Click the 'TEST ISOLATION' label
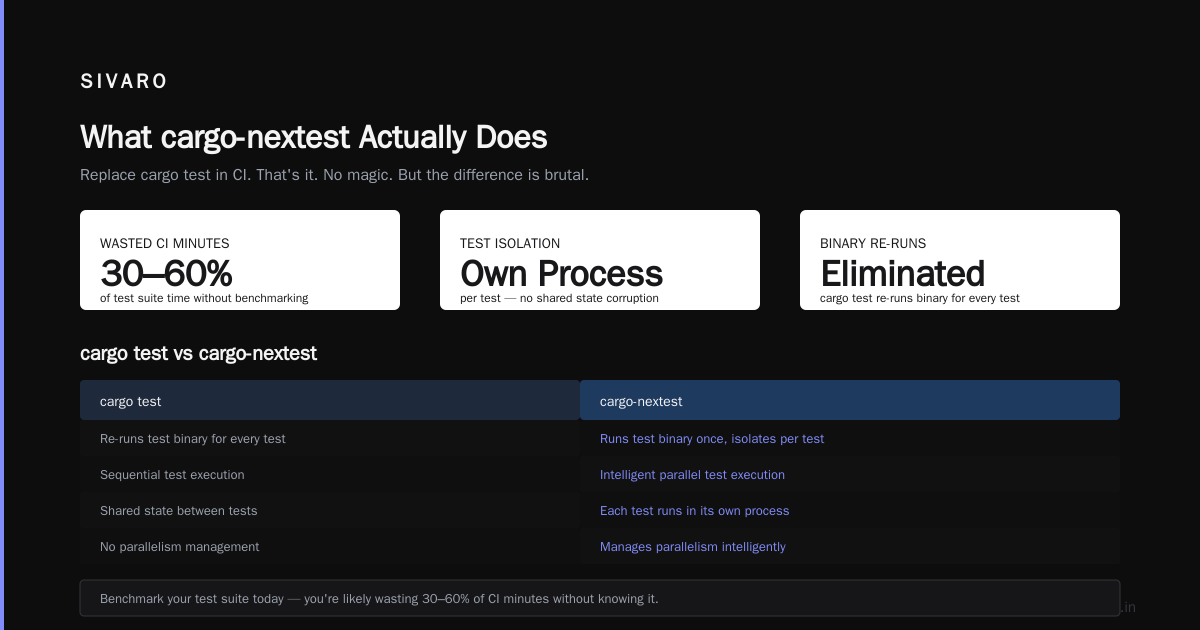This screenshot has width=1200, height=630. (x=510, y=243)
